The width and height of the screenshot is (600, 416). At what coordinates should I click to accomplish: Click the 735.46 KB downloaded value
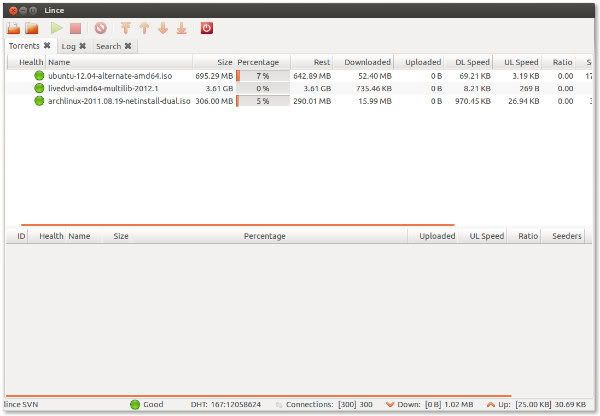(373, 88)
